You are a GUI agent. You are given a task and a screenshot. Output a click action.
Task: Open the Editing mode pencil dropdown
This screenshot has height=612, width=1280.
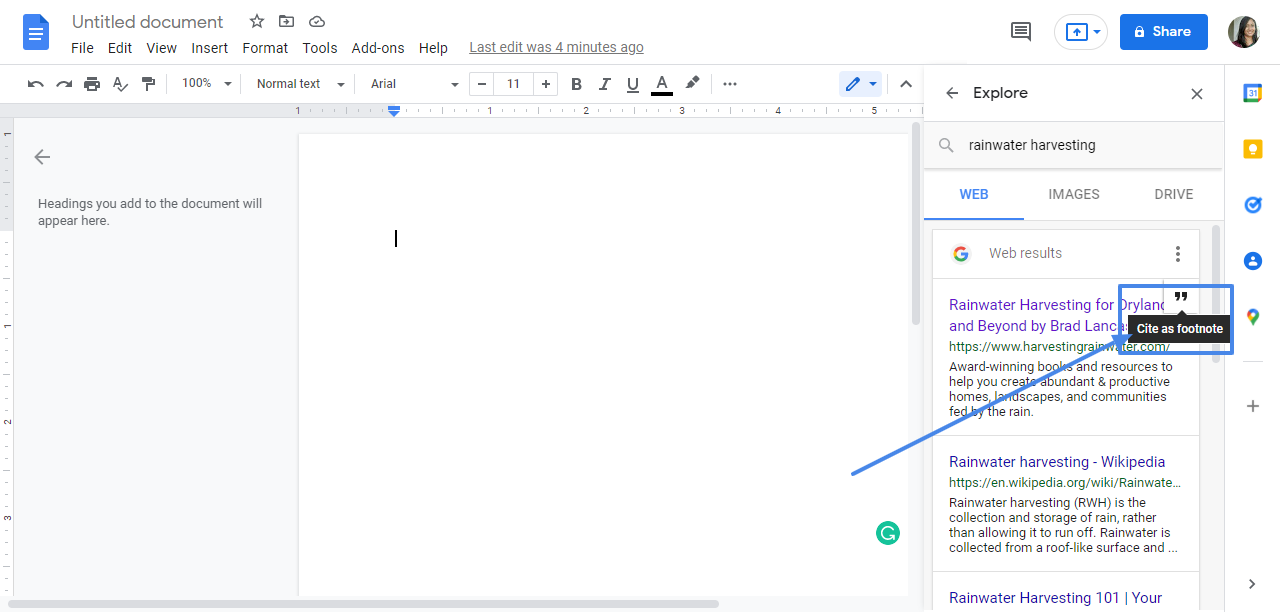coord(861,84)
